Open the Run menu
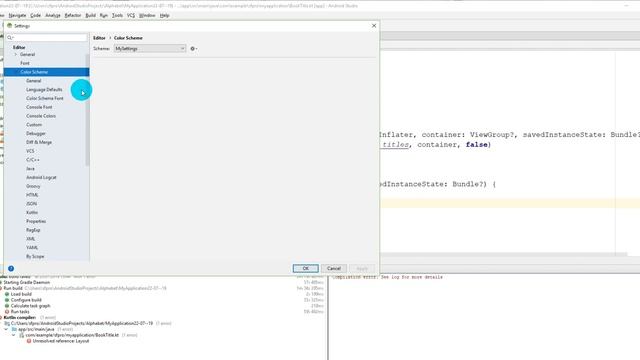Screen dimensions: 640x360 point(104,16)
